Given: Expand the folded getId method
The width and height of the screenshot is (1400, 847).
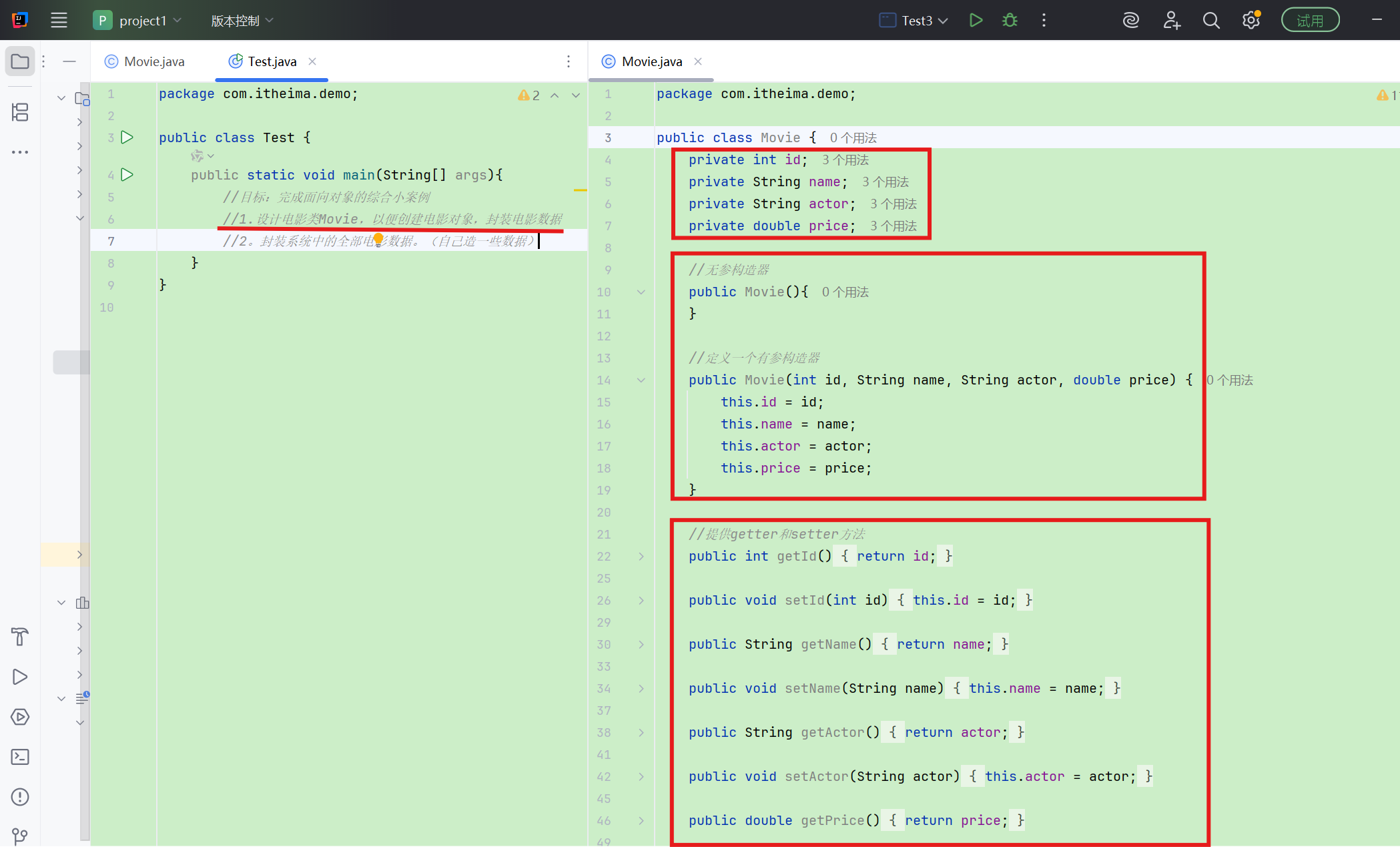Looking at the screenshot, I should coord(641,556).
